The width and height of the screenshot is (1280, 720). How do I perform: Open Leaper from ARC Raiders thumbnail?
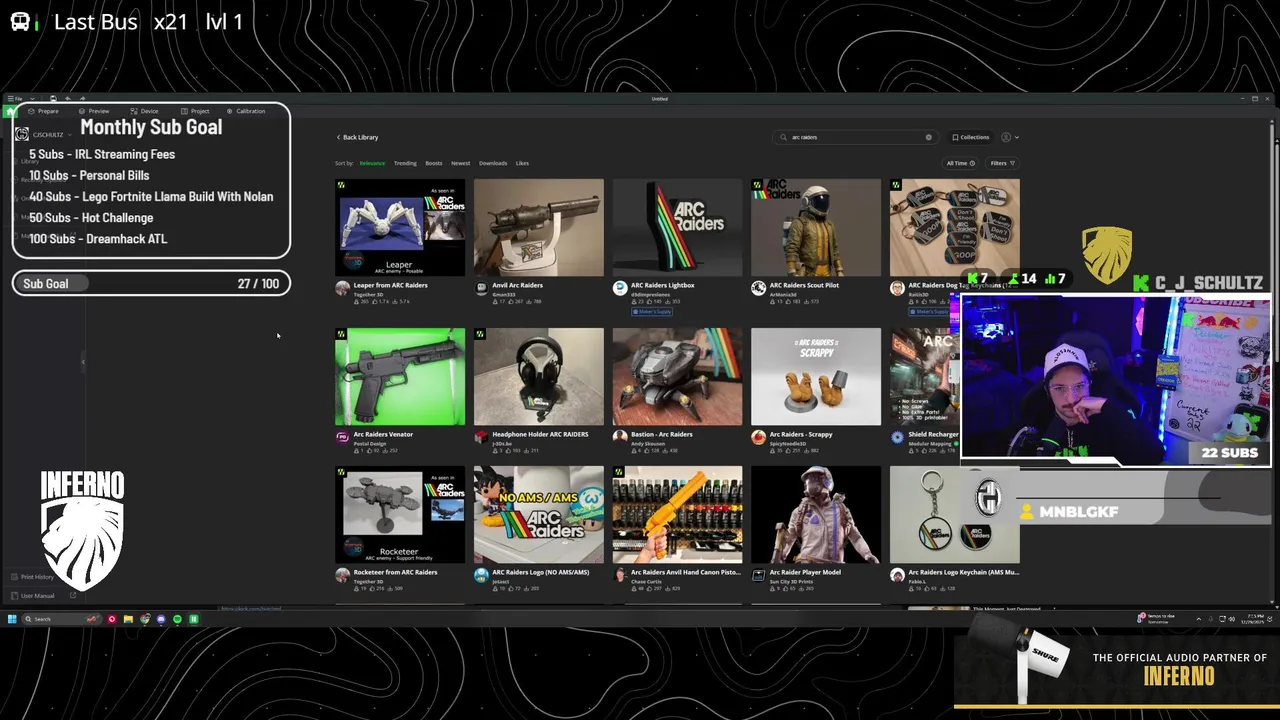click(x=400, y=227)
